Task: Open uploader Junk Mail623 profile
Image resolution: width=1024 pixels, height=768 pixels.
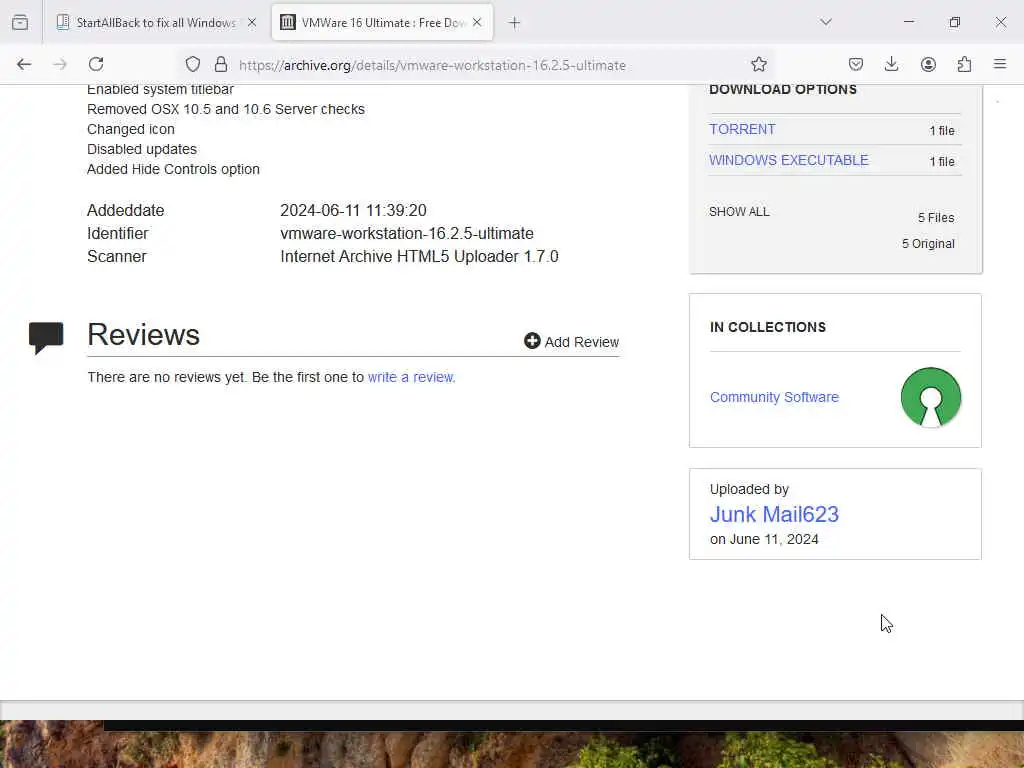Action: click(774, 515)
